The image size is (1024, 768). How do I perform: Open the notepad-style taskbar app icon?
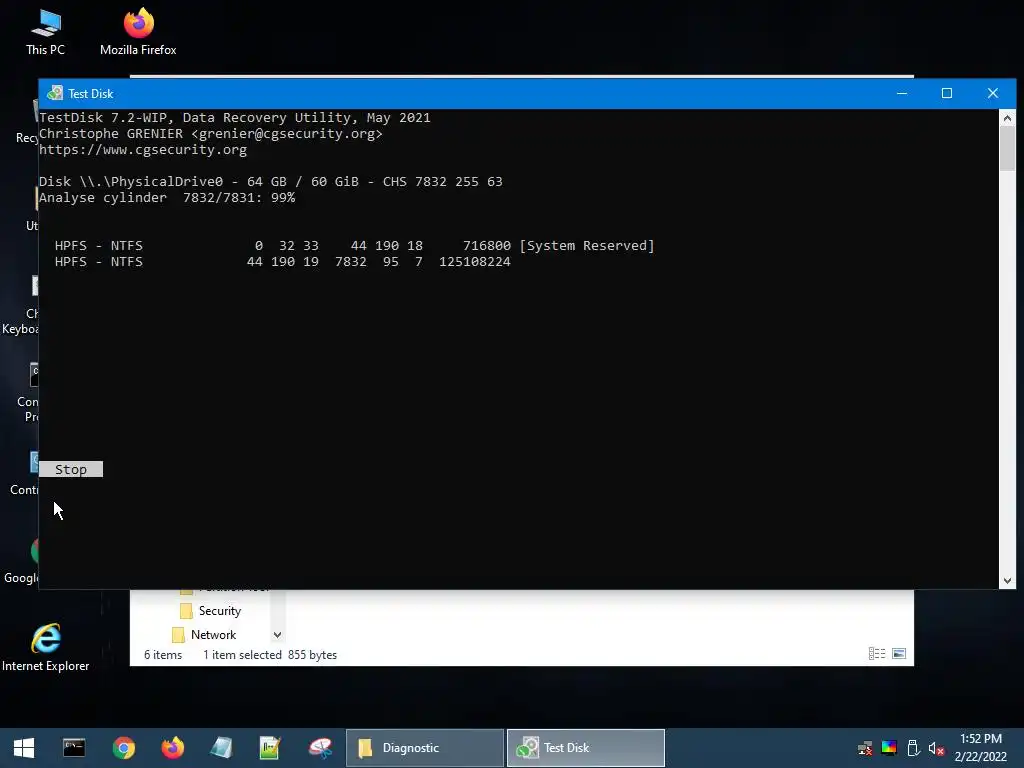click(x=221, y=748)
